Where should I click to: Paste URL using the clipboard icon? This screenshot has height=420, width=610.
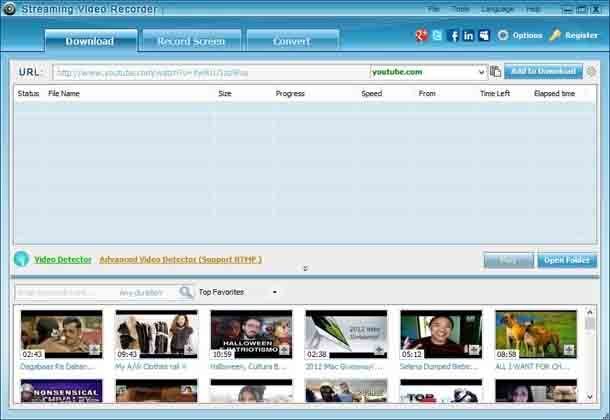pyautogui.click(x=495, y=72)
